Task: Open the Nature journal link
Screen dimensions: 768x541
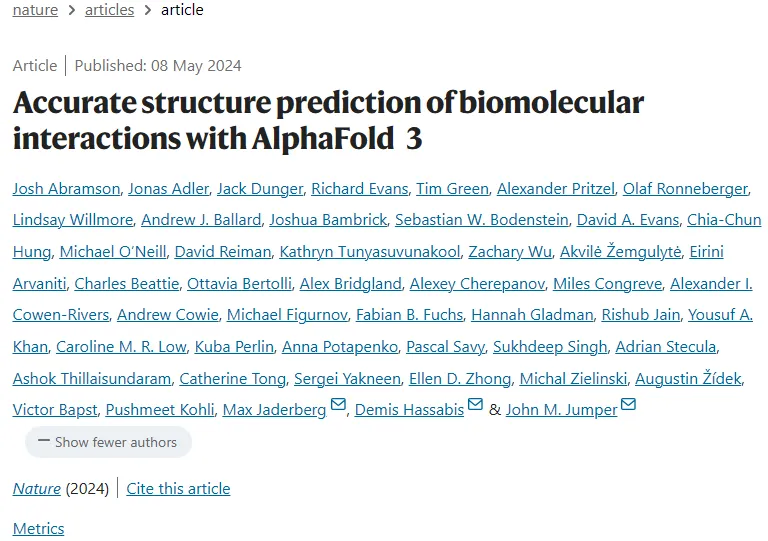Action: 36,489
